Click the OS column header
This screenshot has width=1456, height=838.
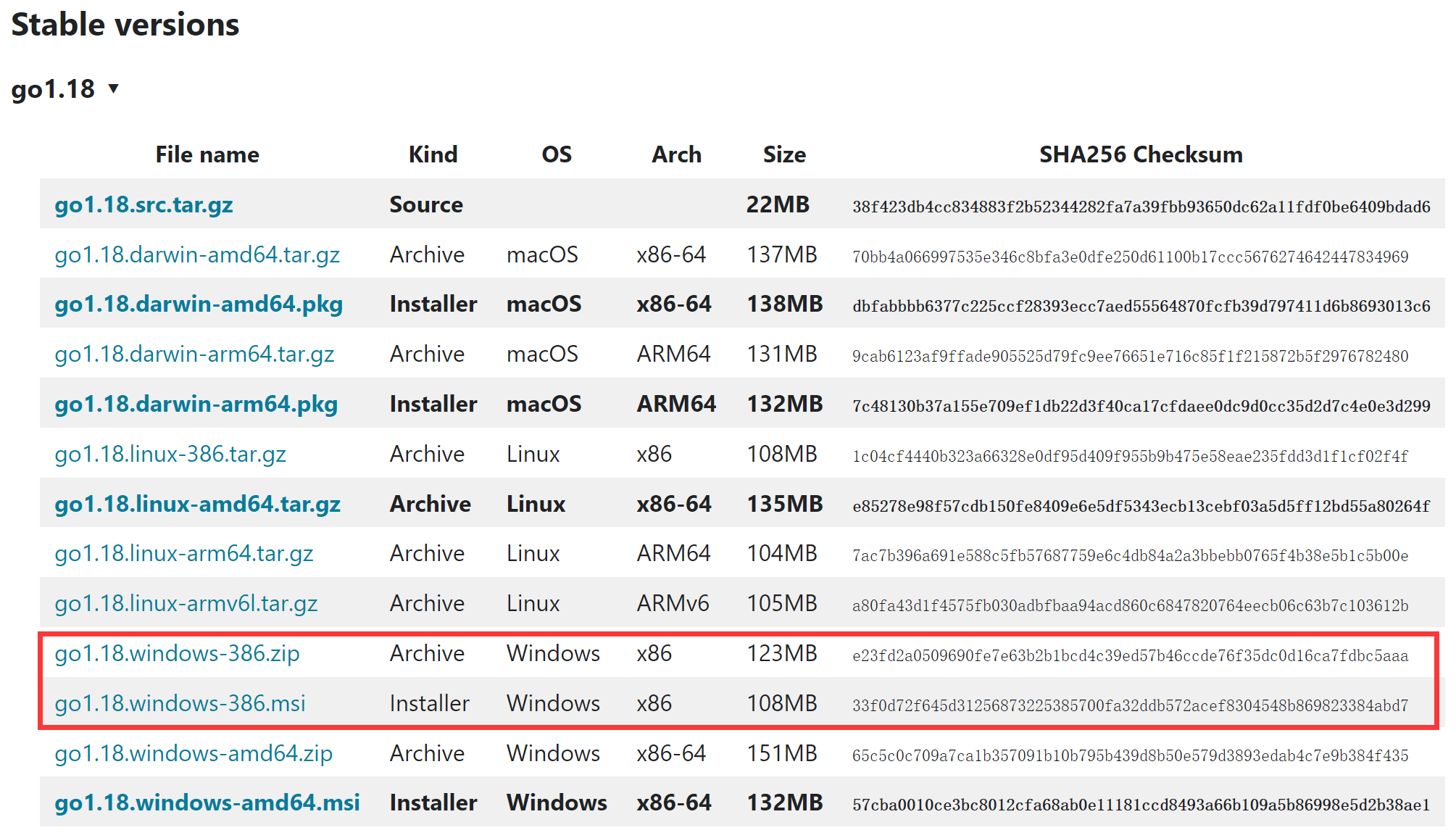point(557,154)
